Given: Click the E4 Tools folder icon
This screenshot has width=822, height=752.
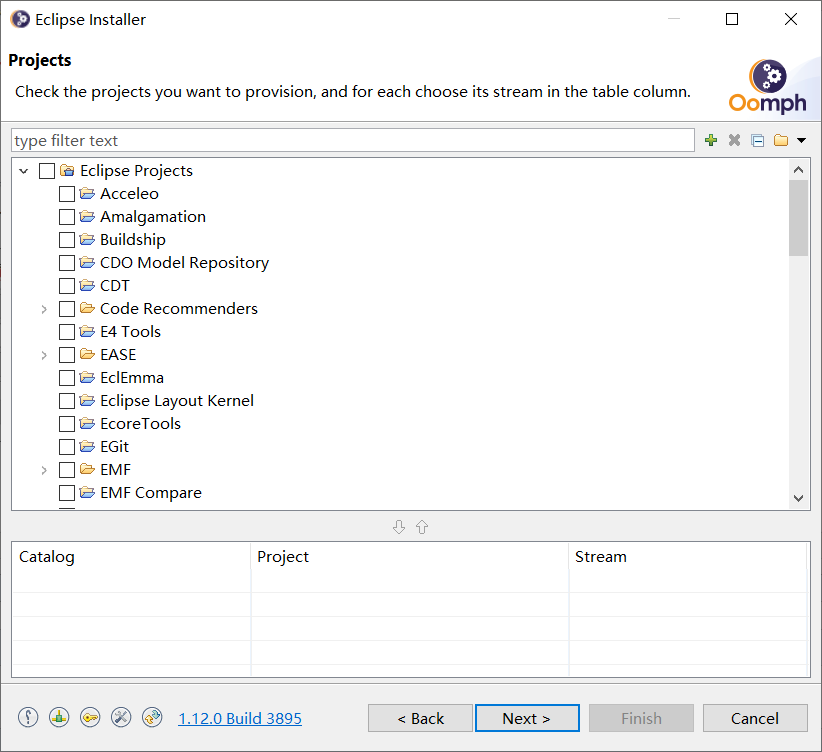Looking at the screenshot, I should pyautogui.click(x=87, y=331).
